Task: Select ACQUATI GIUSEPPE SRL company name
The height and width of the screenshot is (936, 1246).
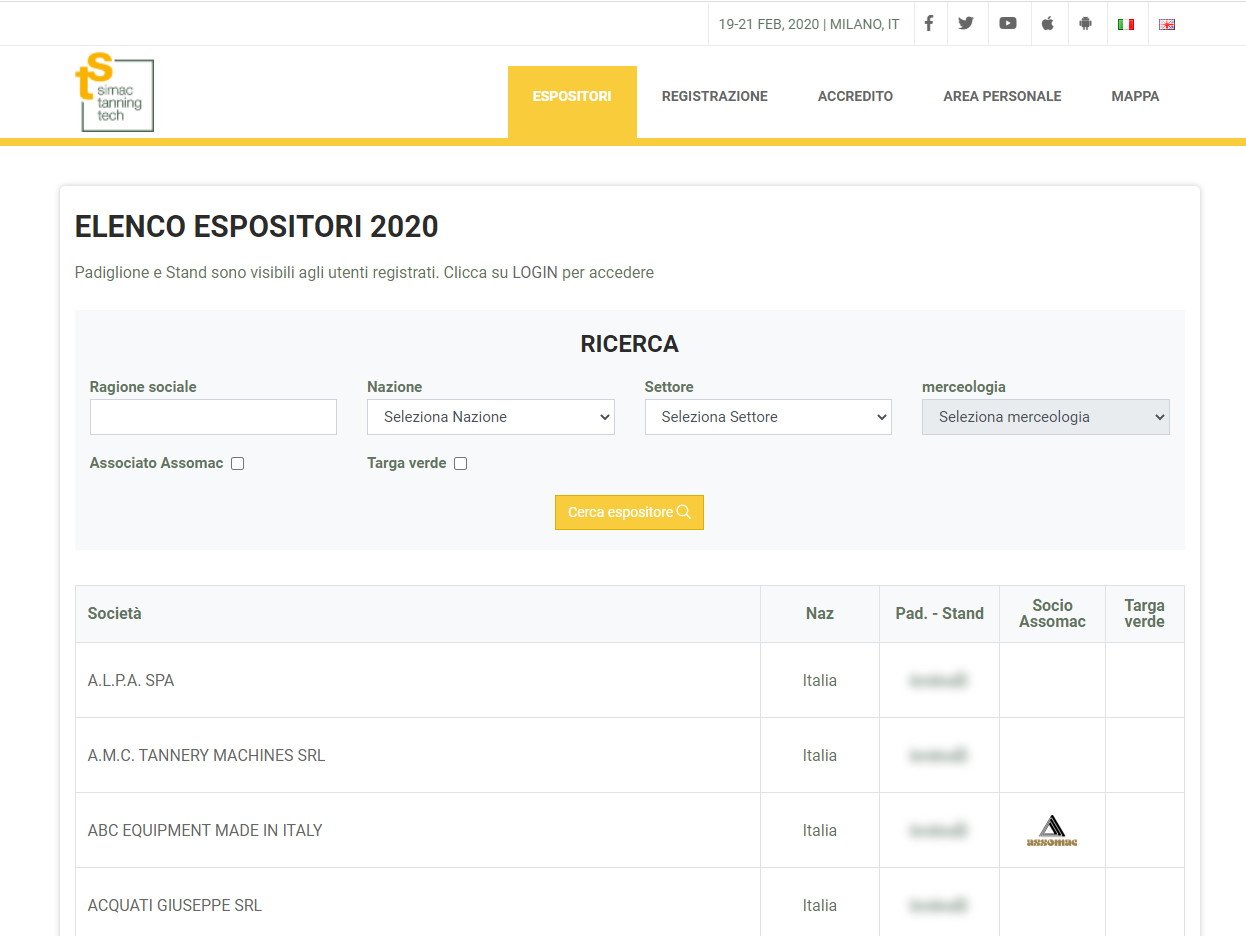Action: [x=175, y=905]
